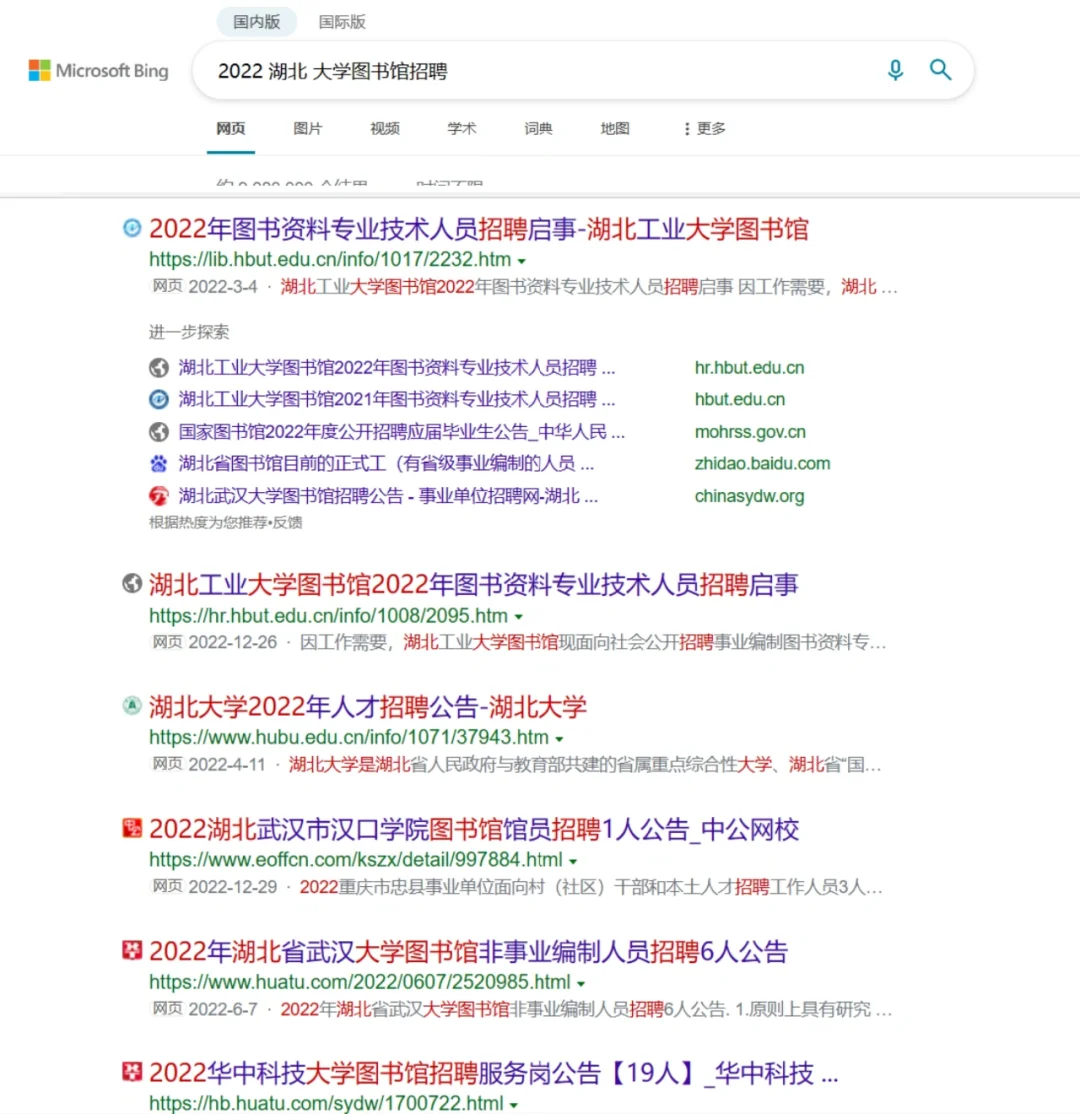Expand dropdown arrow after lib.hbut.edu.cn URL
The height and width of the screenshot is (1114, 1080).
click(522, 261)
